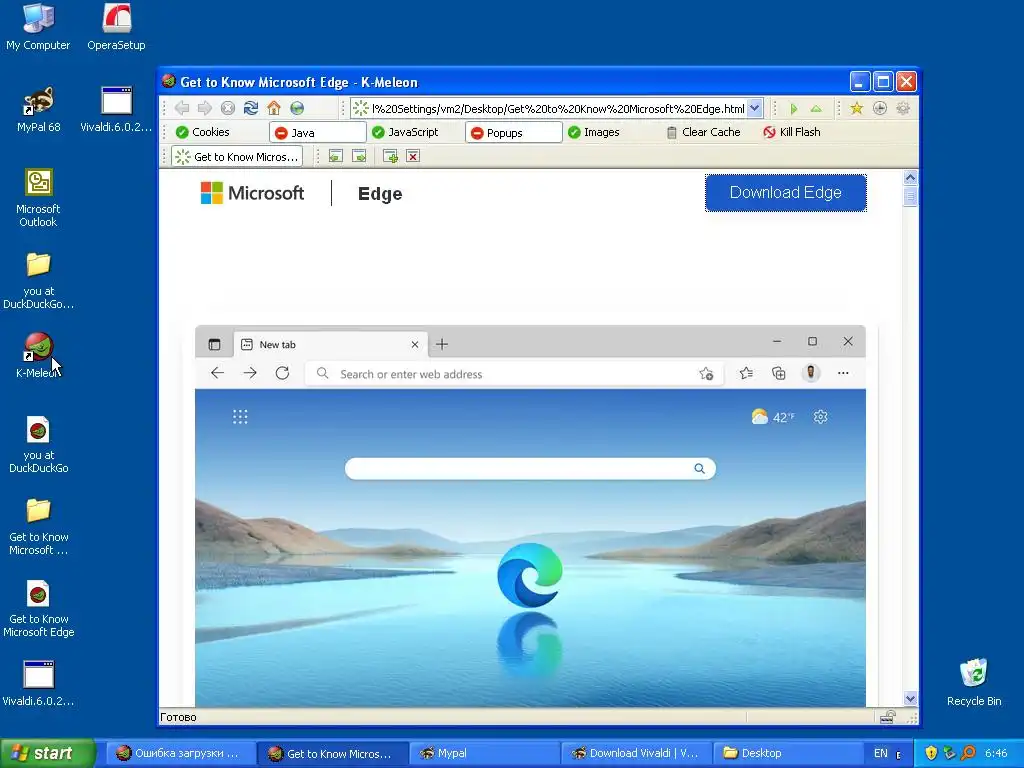This screenshot has height=768, width=1024.
Task: Switch to the Download Vivaldi taskbar window
Action: click(x=636, y=753)
